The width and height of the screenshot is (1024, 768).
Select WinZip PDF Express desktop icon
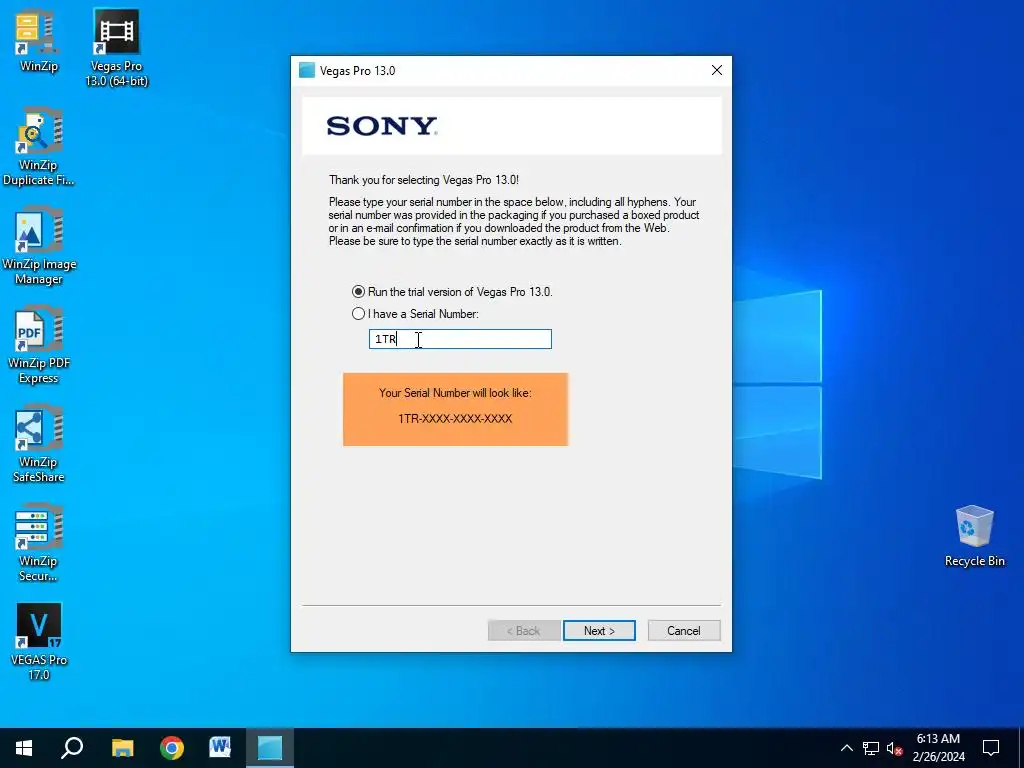[39, 346]
